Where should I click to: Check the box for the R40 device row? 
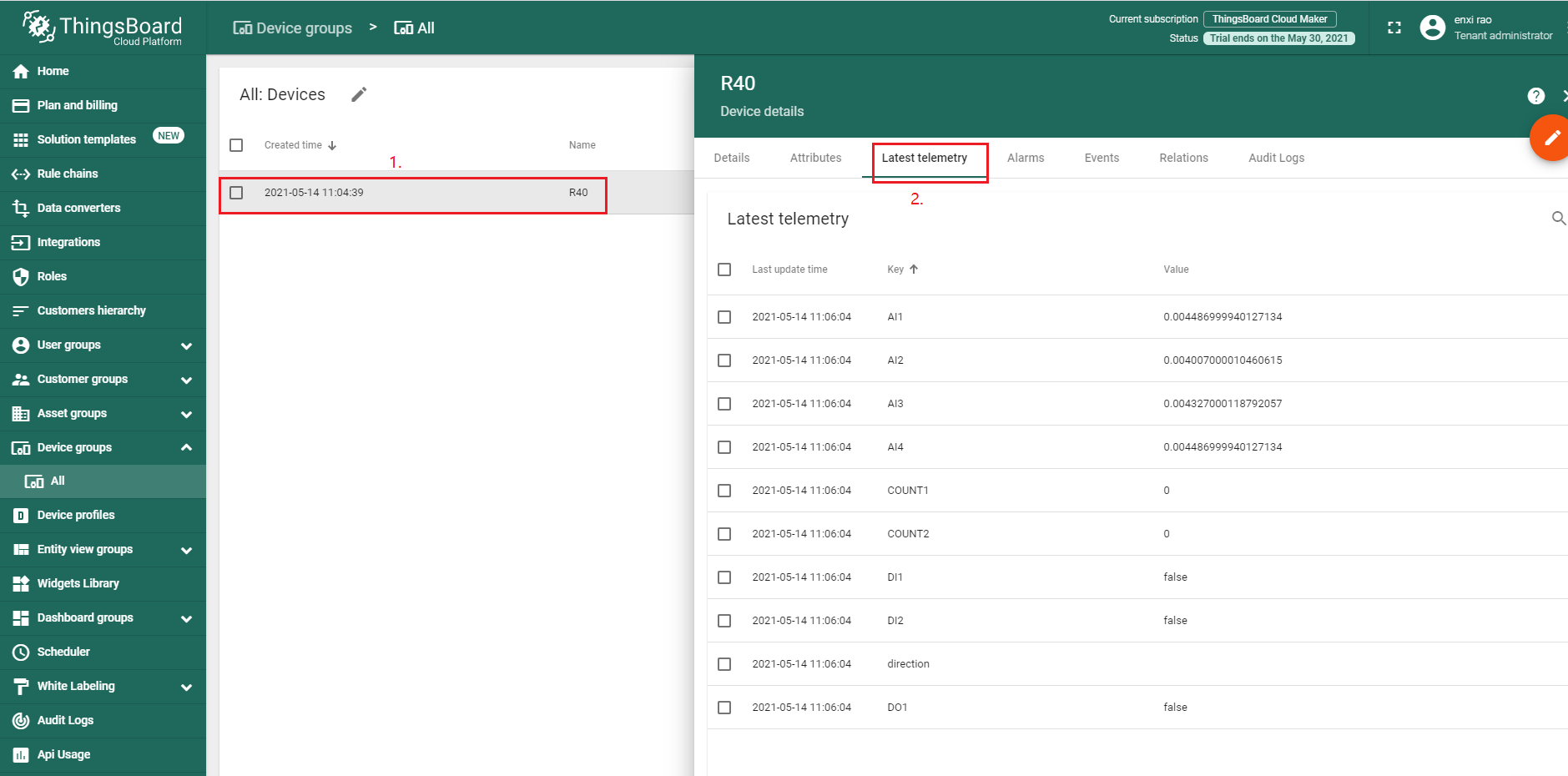tap(236, 193)
